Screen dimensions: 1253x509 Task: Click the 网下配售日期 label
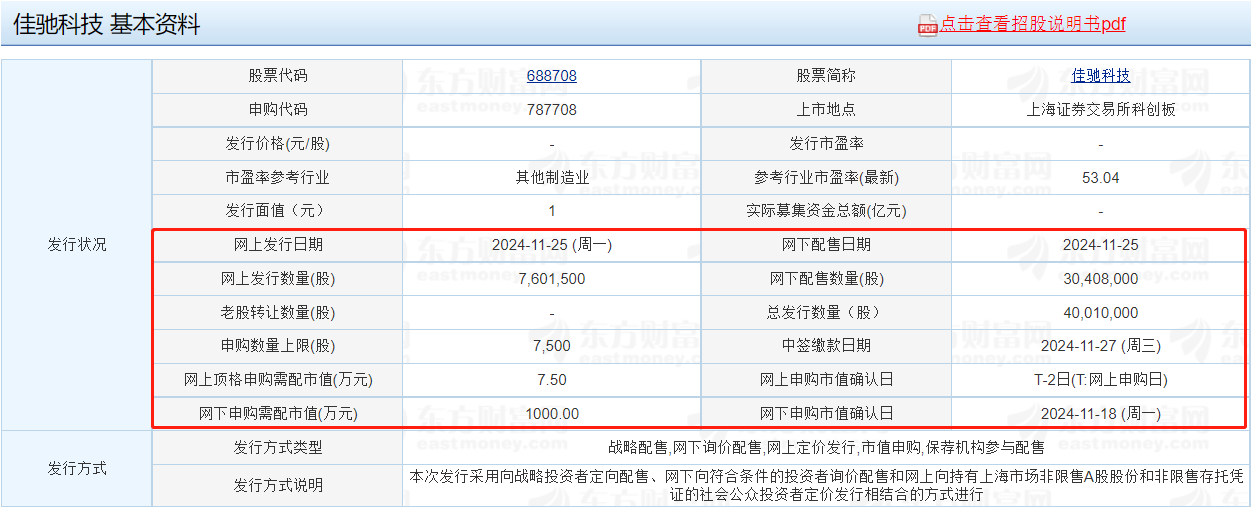(826, 245)
